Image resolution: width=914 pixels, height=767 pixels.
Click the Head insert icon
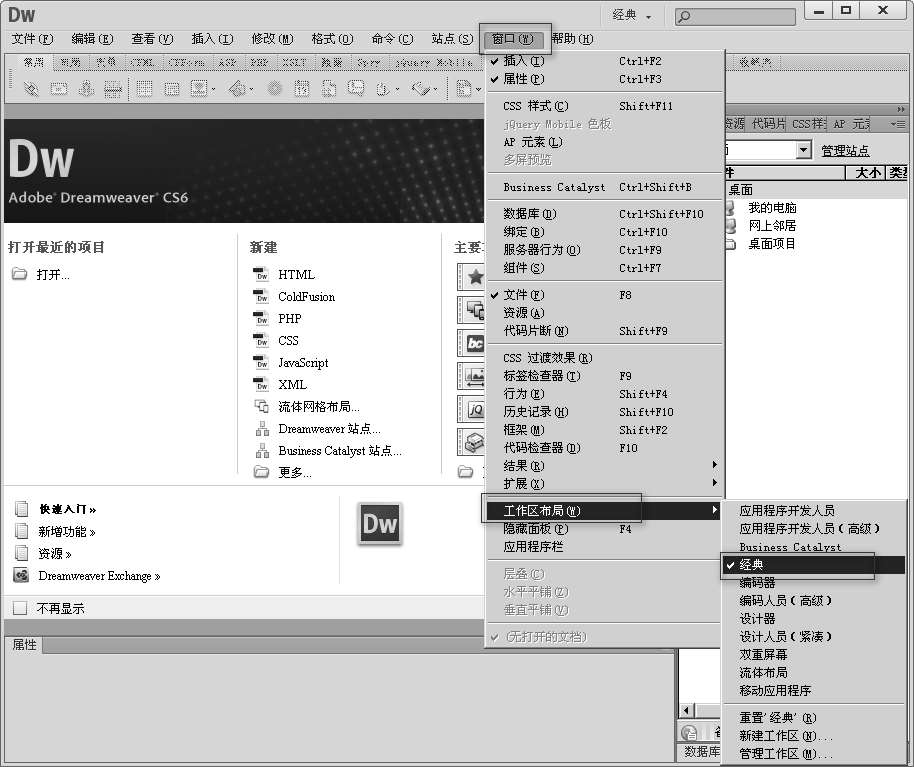click(383, 89)
